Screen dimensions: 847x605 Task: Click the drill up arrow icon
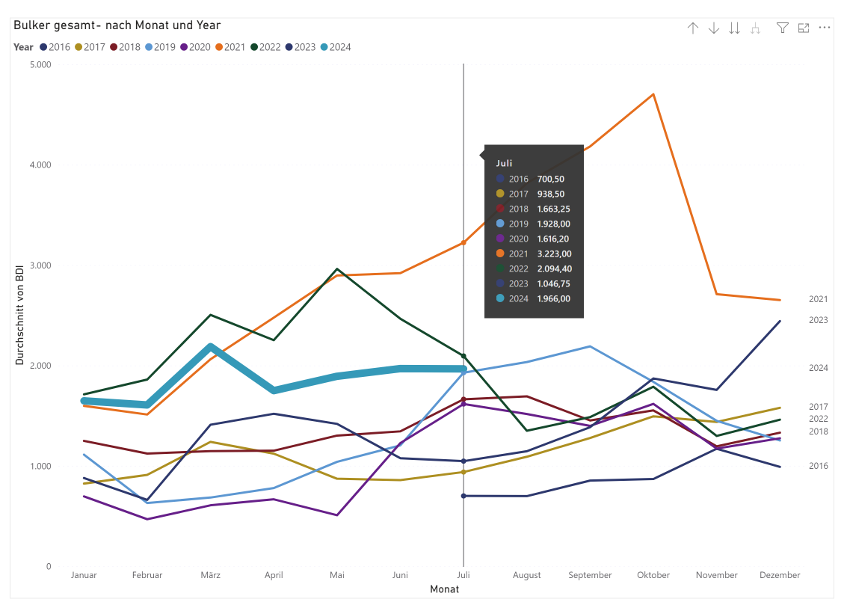(x=692, y=28)
